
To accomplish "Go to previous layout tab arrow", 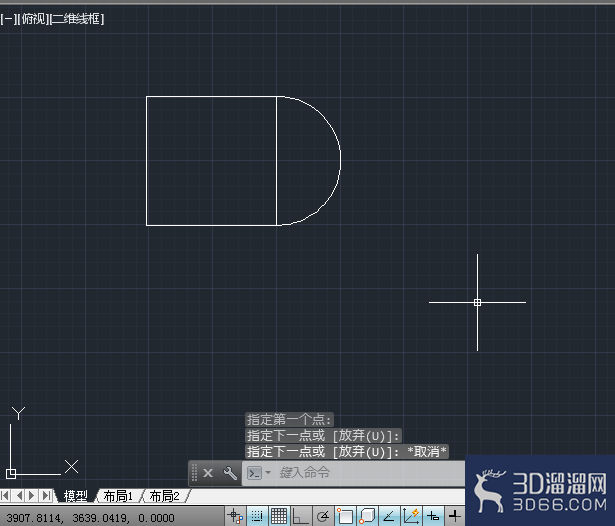I will click(19, 495).
